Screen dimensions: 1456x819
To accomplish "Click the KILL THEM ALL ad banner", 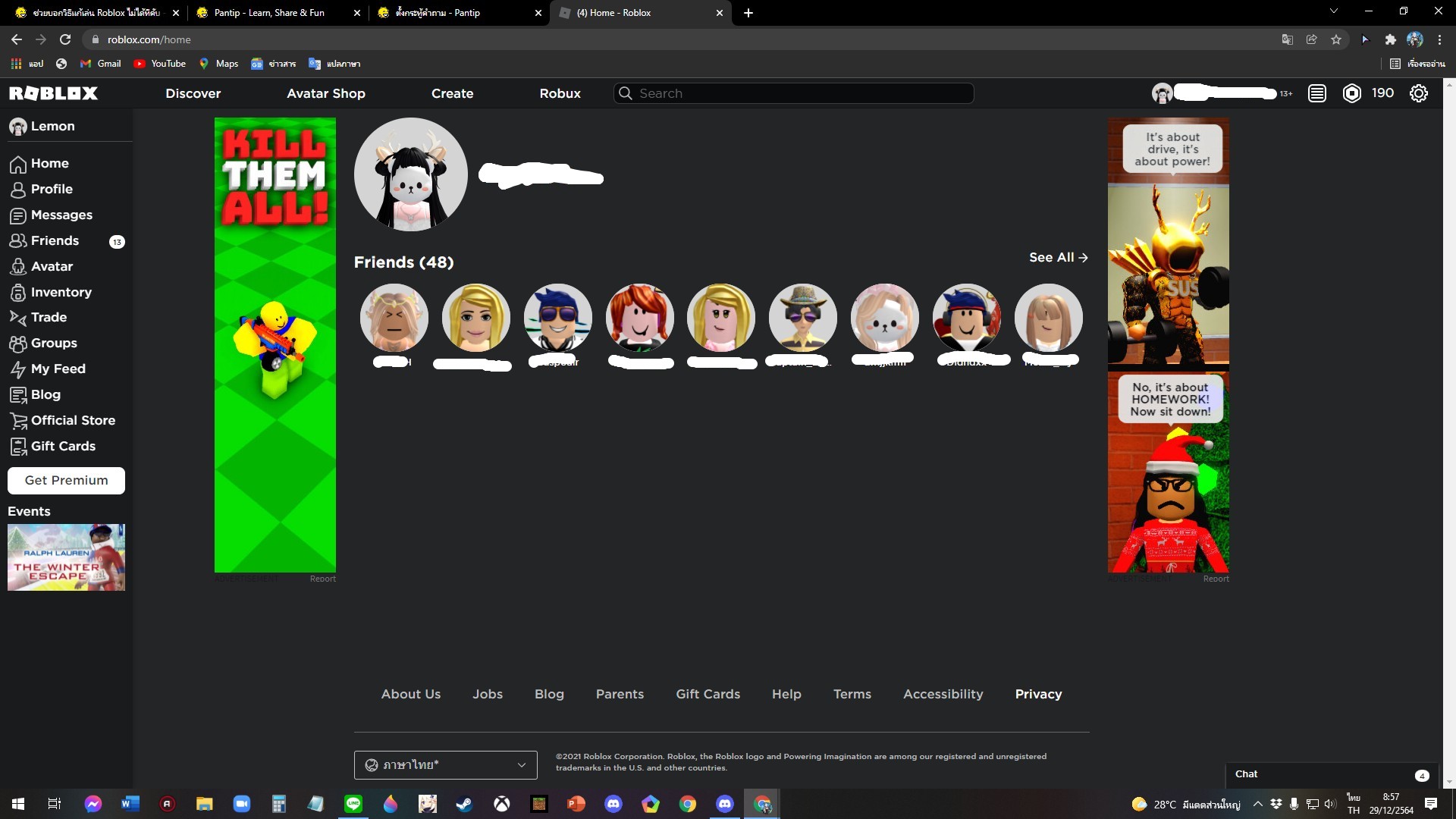I will [x=275, y=345].
